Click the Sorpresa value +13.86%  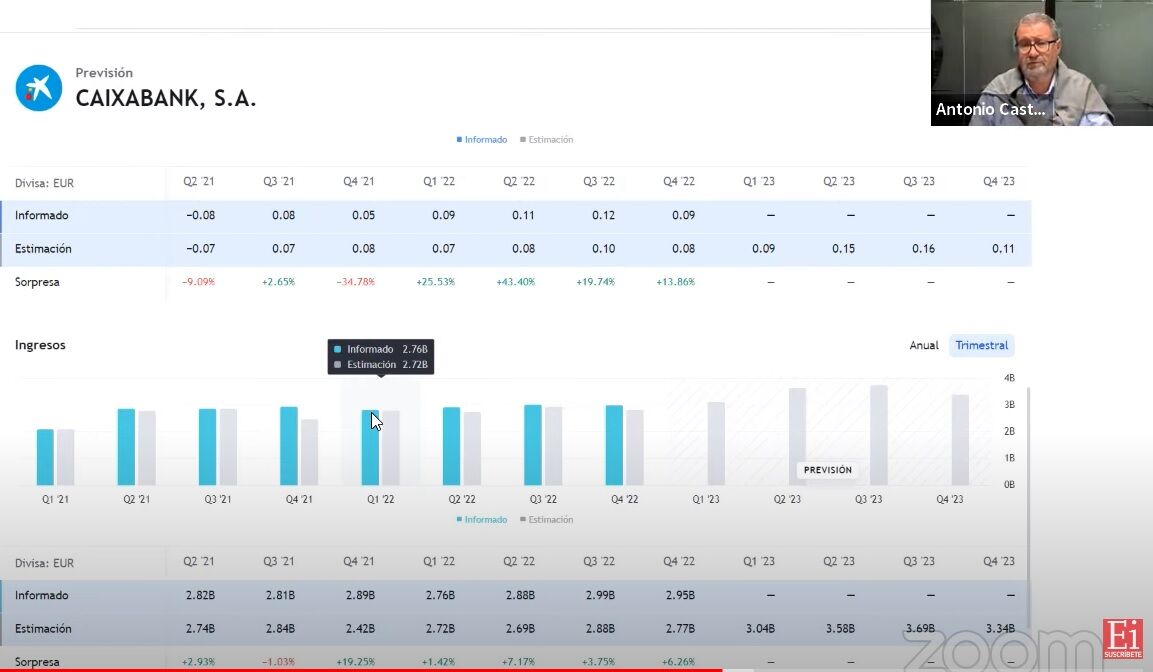click(675, 282)
